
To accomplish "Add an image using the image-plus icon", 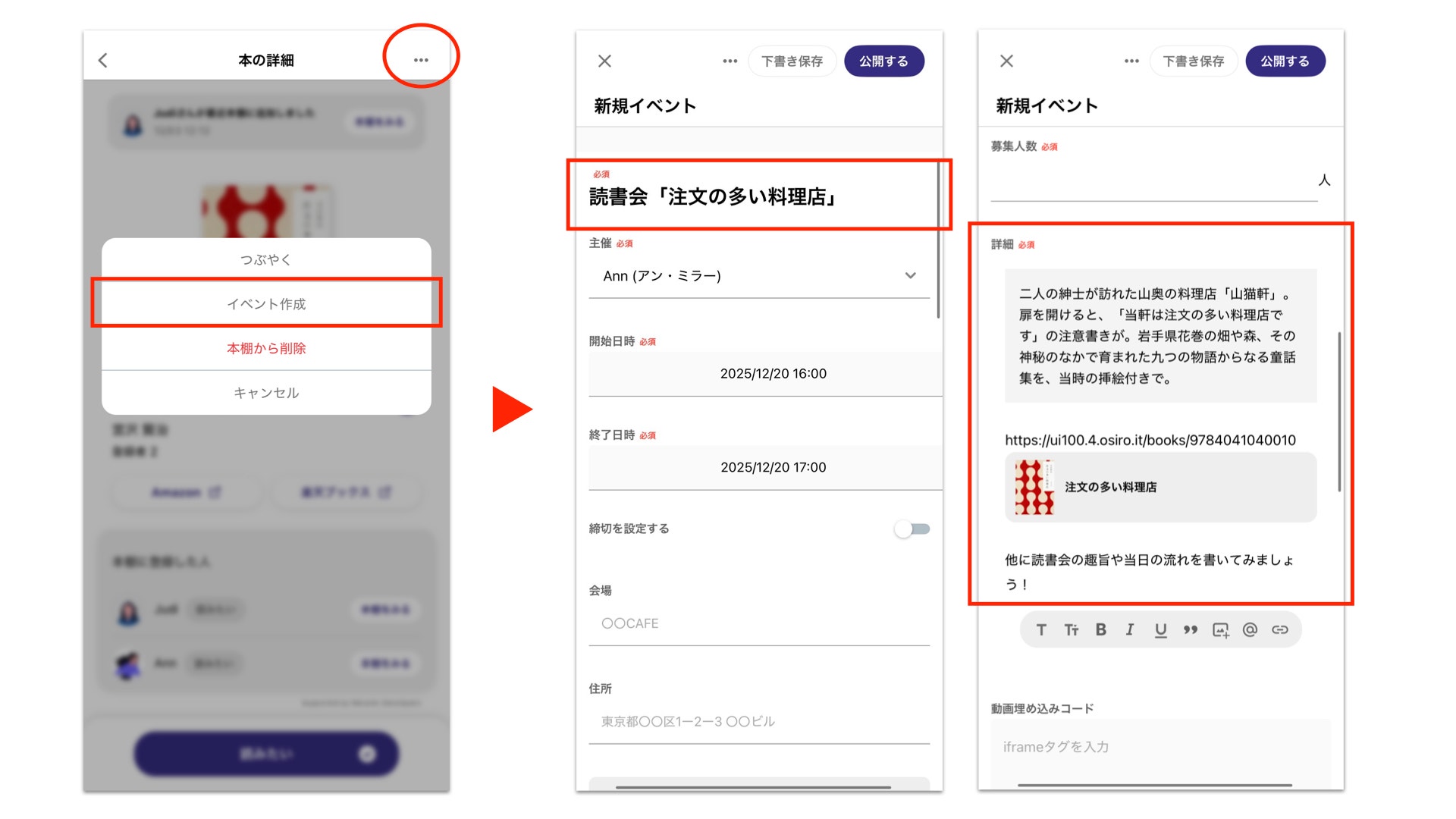I will 1220,629.
